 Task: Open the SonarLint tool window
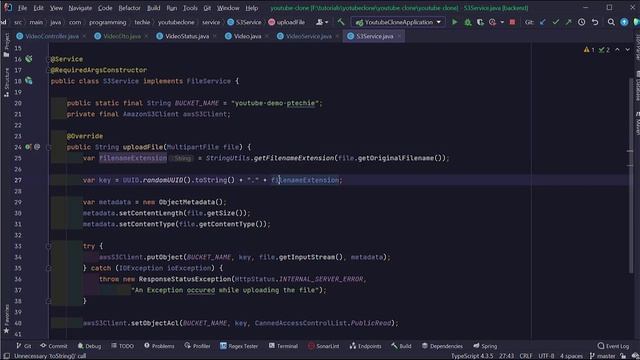(323, 346)
